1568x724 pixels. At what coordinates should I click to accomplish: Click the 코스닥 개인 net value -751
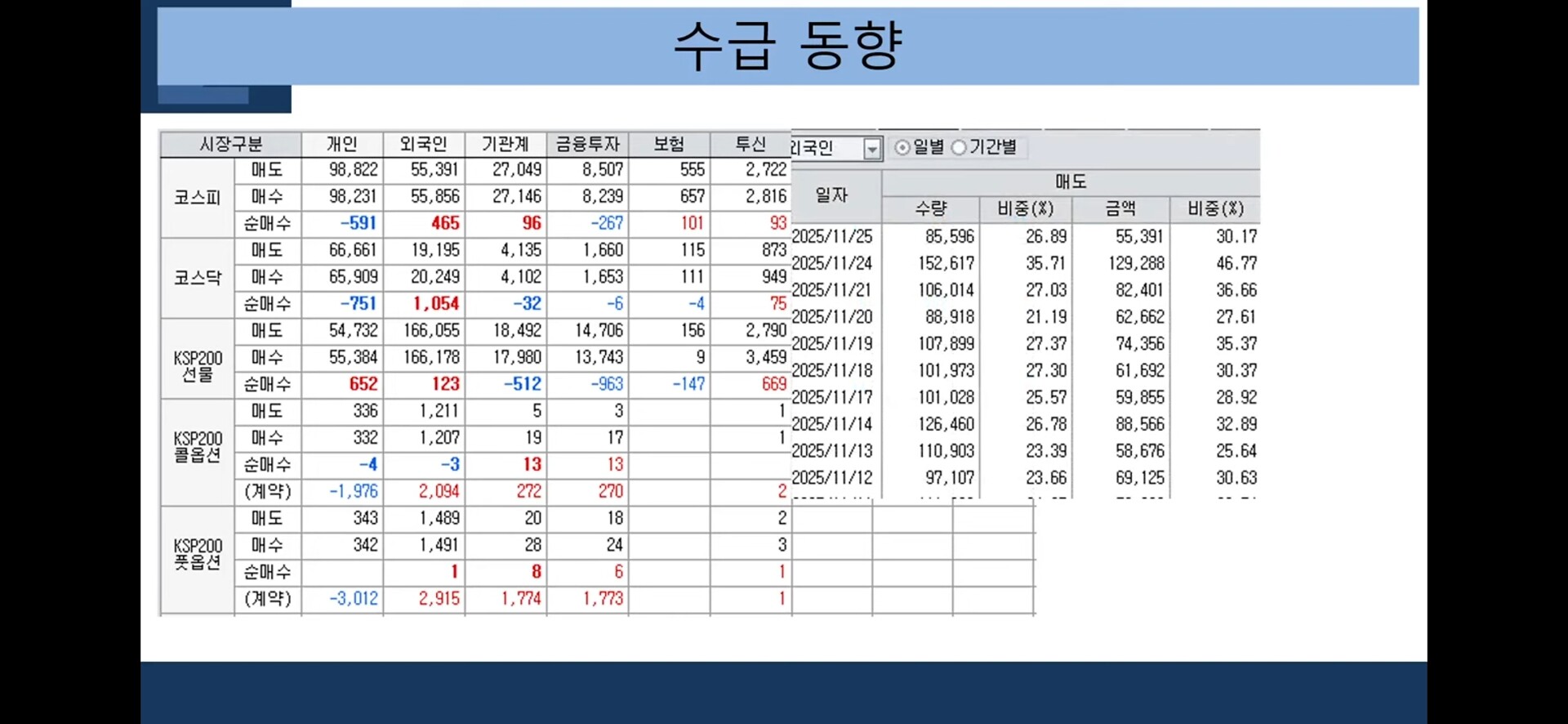pos(359,304)
